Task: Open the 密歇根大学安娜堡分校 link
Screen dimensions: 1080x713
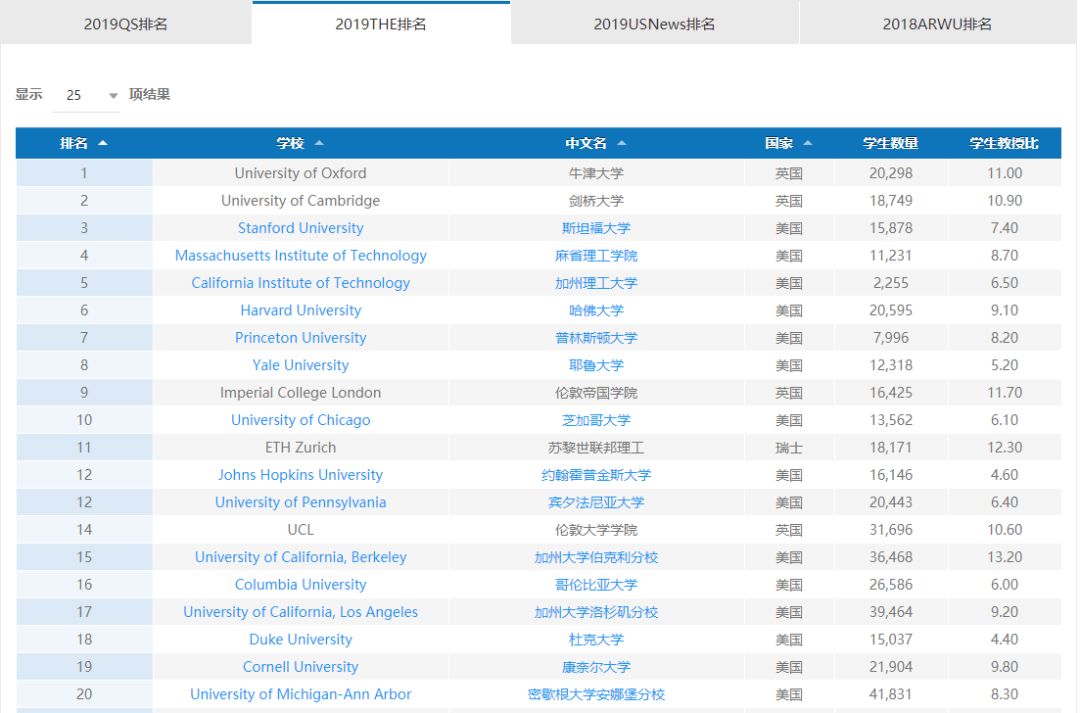Action: tap(596, 694)
